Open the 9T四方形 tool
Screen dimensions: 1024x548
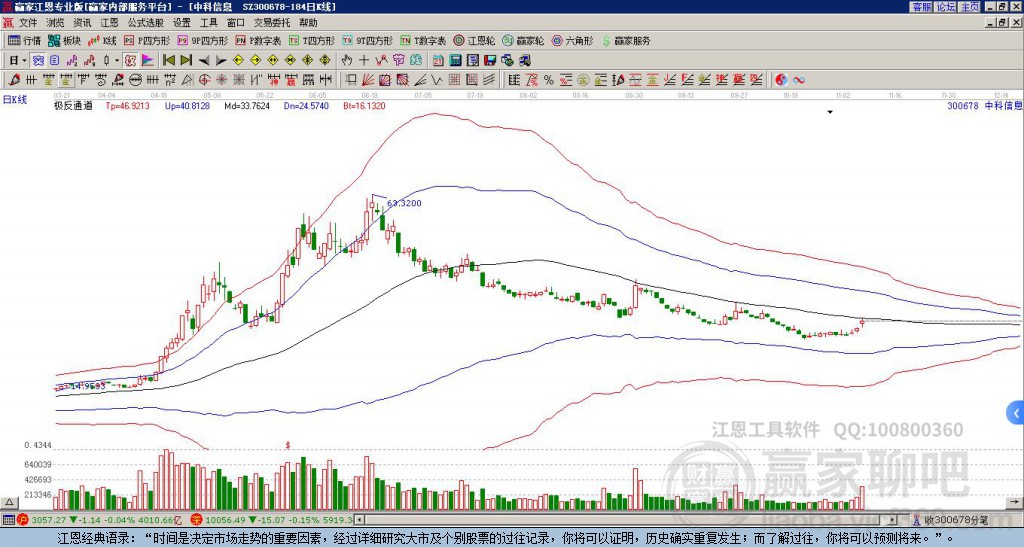[x=367, y=40]
